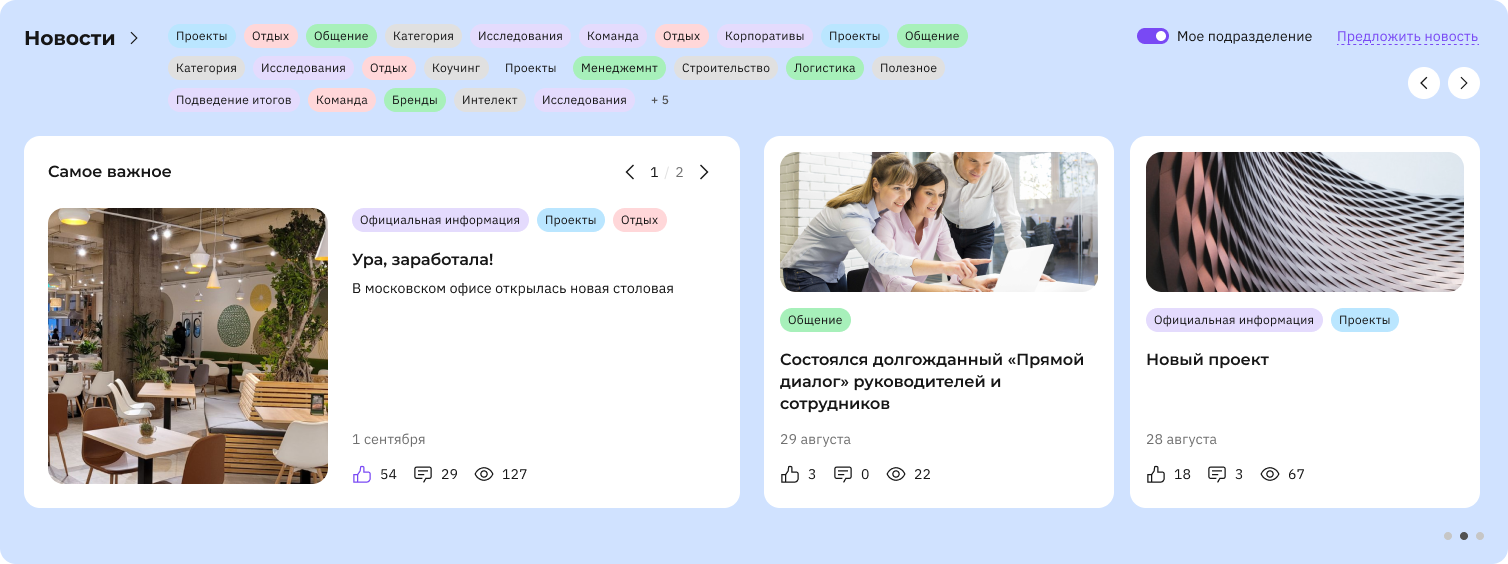Click "Официальная информация" tag on "Новый проект" card
Screen dimensions: 1508x564
1234,320
